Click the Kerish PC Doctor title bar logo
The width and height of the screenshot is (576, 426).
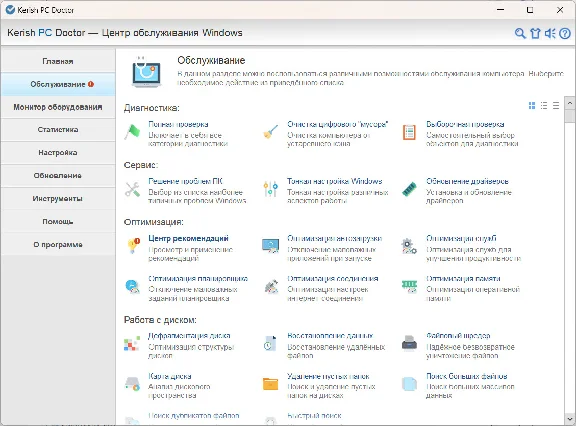(11, 10)
